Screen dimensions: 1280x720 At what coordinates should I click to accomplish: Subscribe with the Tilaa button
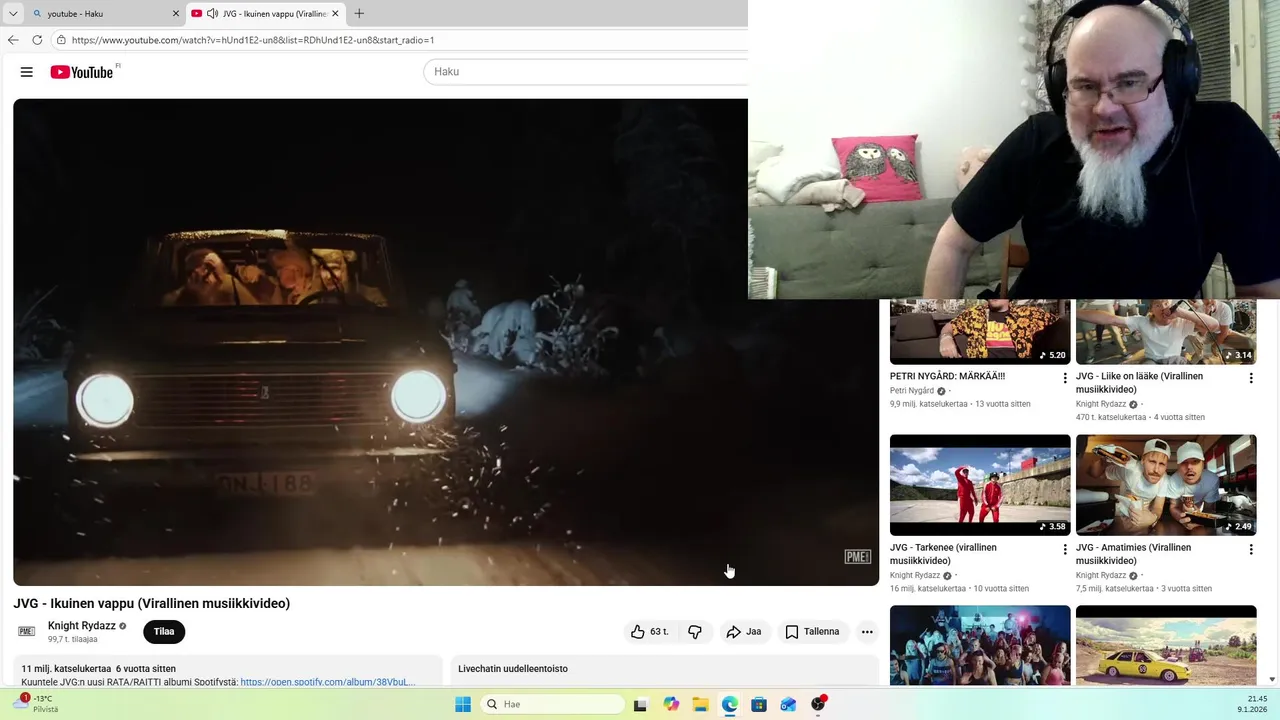[164, 632]
